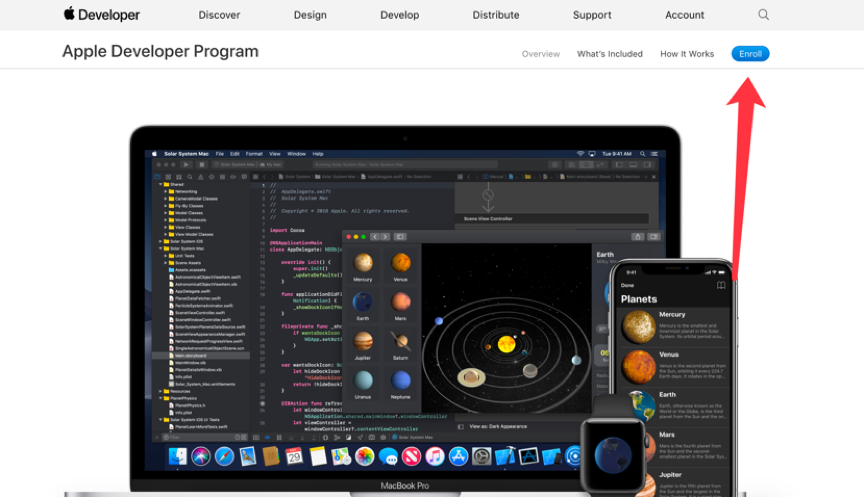The width and height of the screenshot is (864, 497).
Task: Open the What's Included link
Action: coord(609,54)
